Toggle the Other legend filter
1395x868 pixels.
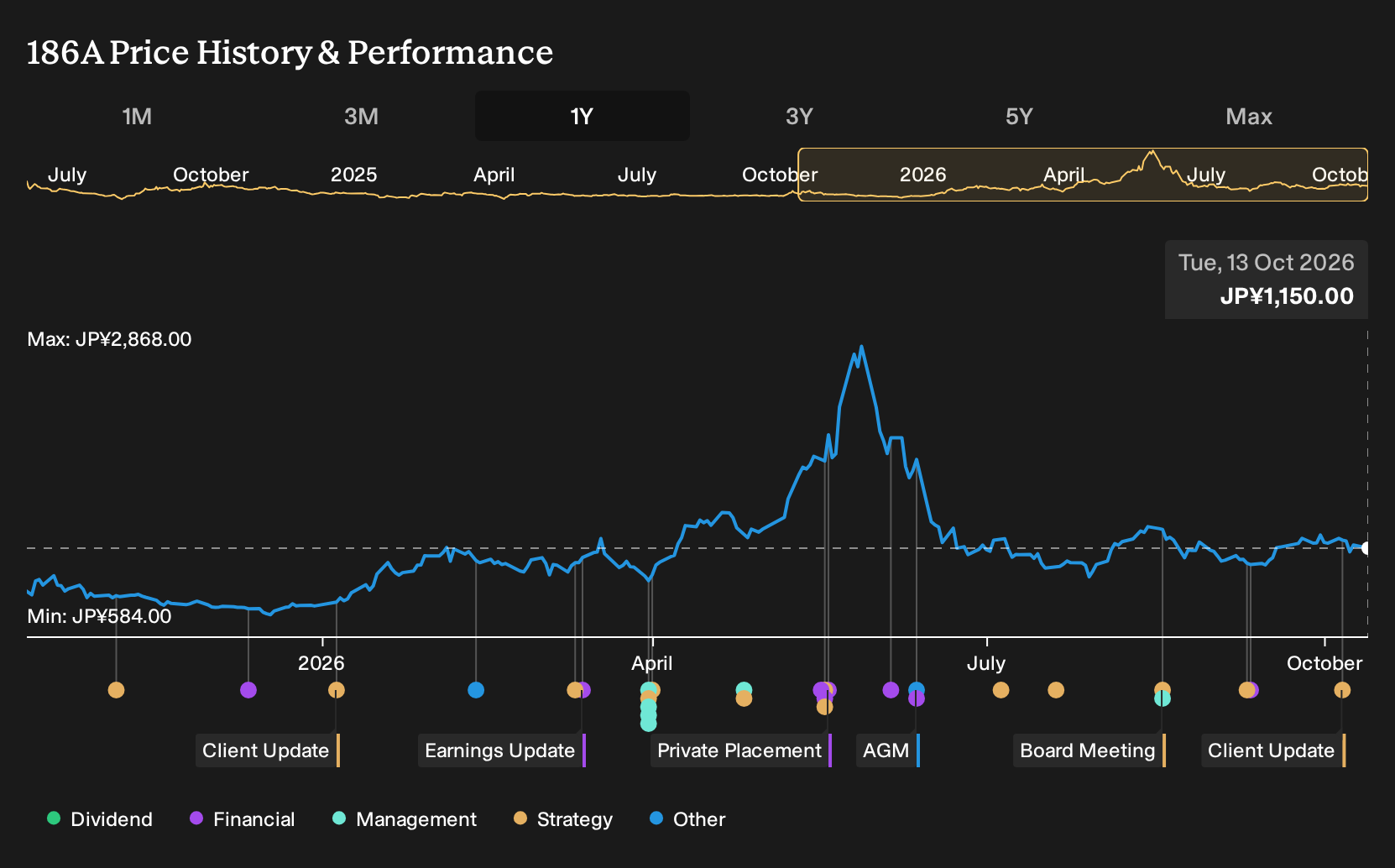click(x=687, y=818)
